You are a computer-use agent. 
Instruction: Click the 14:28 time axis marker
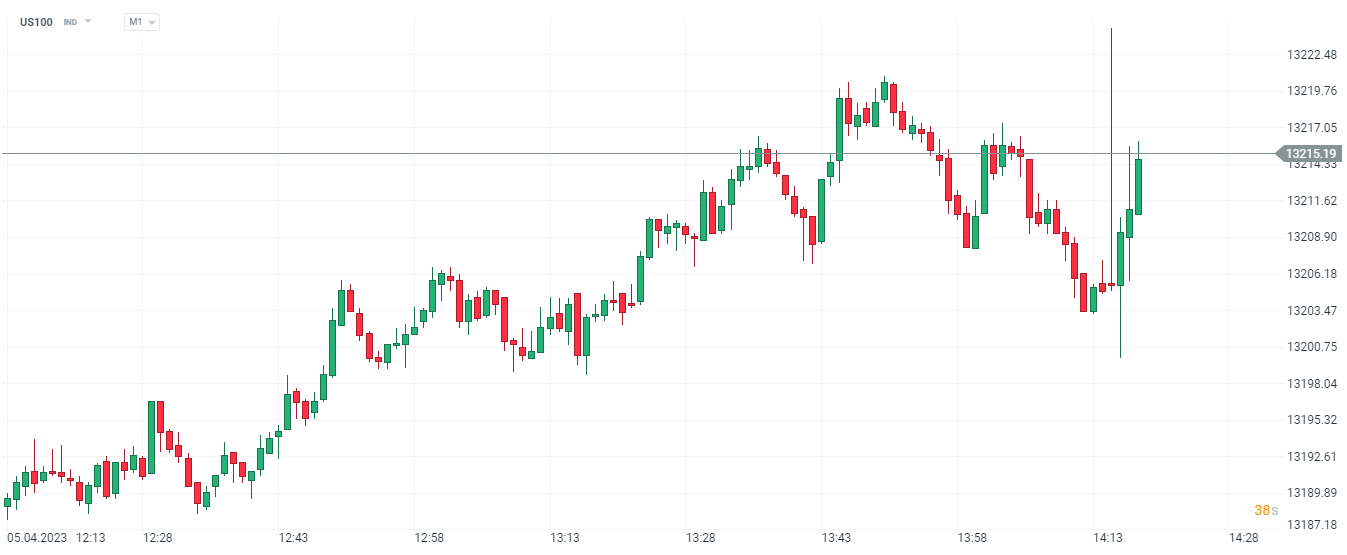click(x=1244, y=538)
